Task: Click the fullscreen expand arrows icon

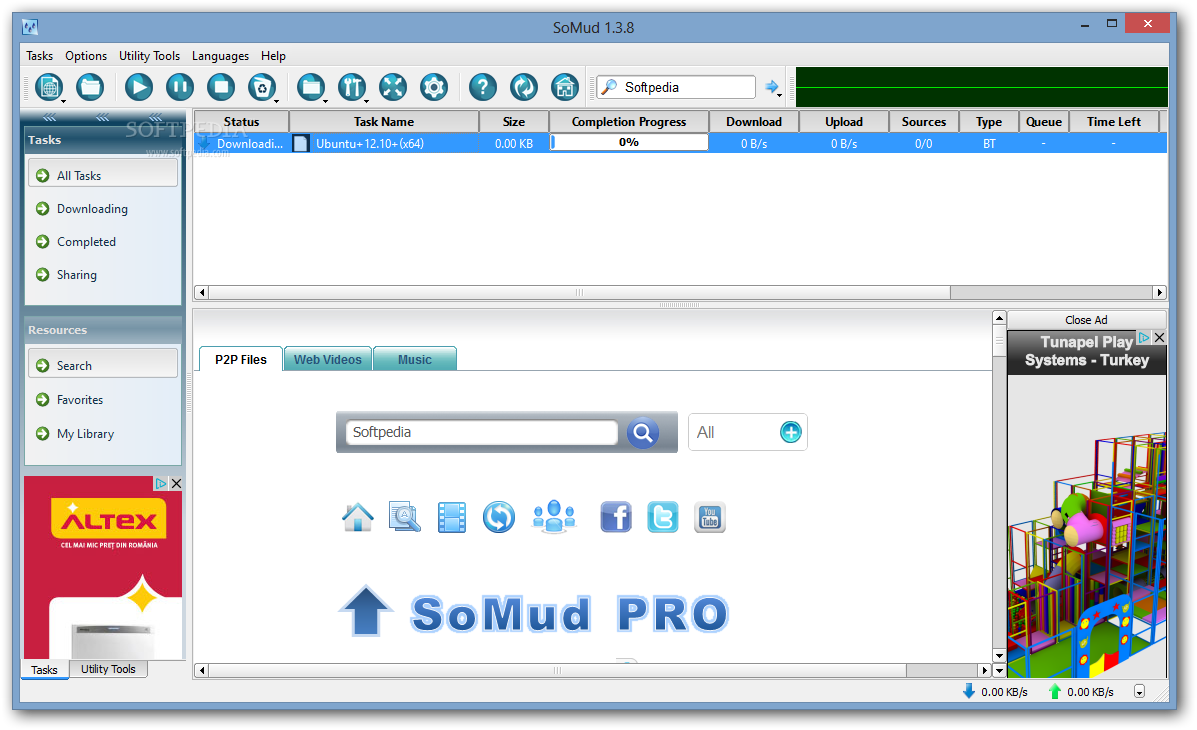Action: 393,87
